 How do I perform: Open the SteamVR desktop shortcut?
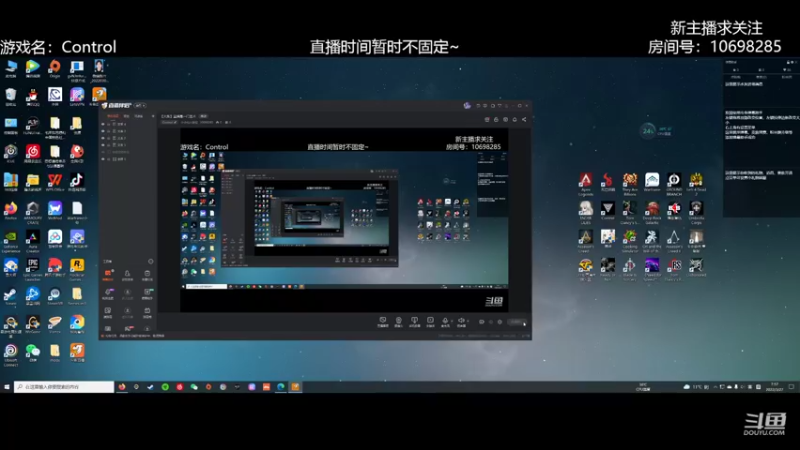click(x=55, y=296)
